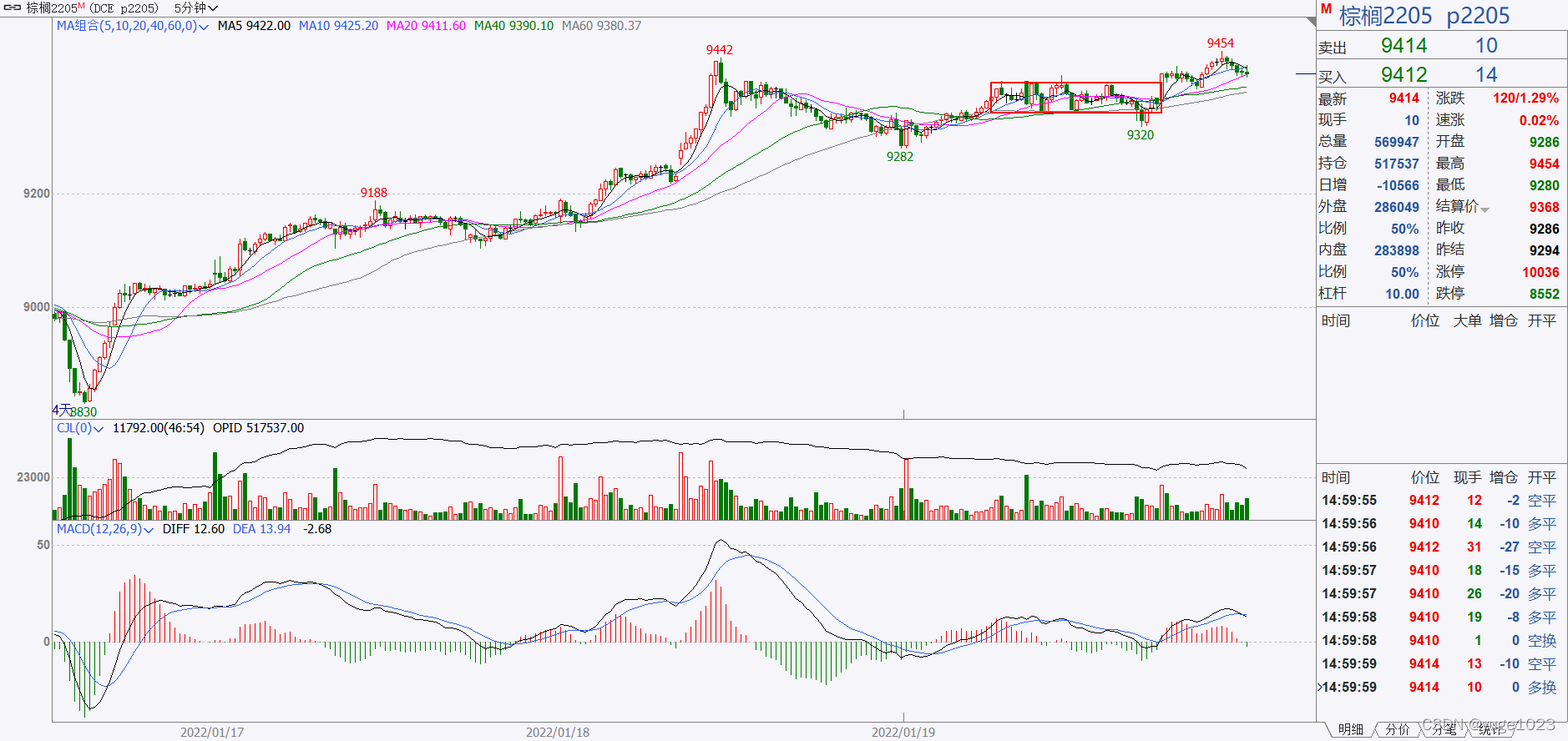Click the 昨结 value 9294

pos(1544,251)
